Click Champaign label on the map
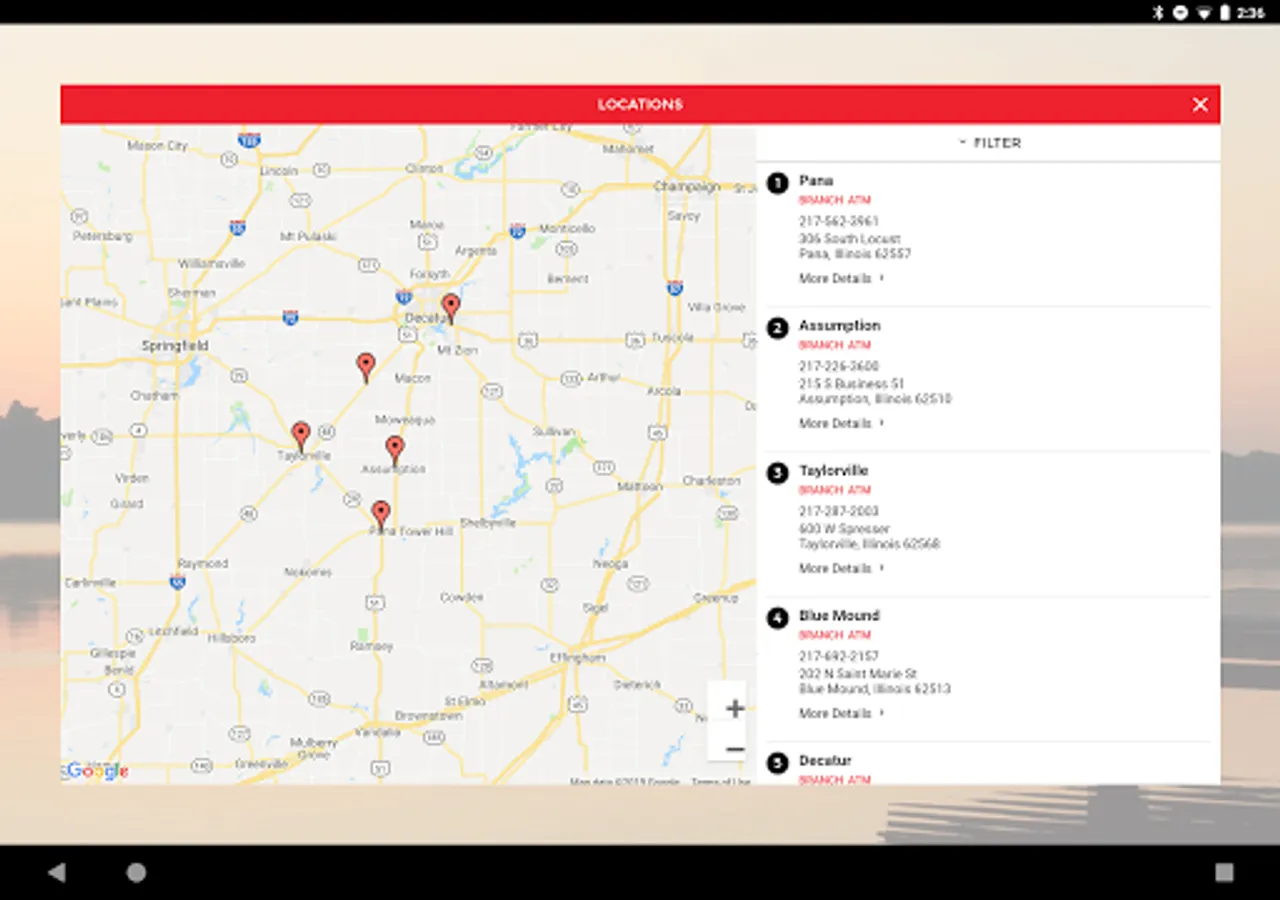 click(686, 187)
